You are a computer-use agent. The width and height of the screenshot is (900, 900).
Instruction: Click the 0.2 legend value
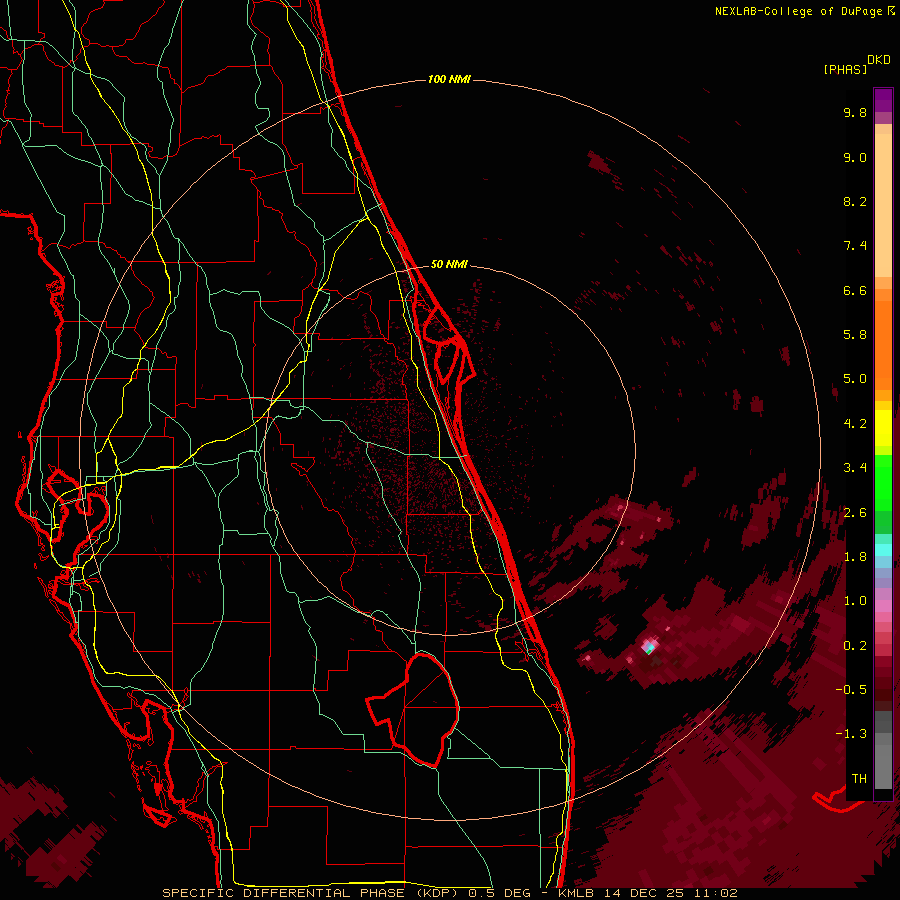[855, 646]
